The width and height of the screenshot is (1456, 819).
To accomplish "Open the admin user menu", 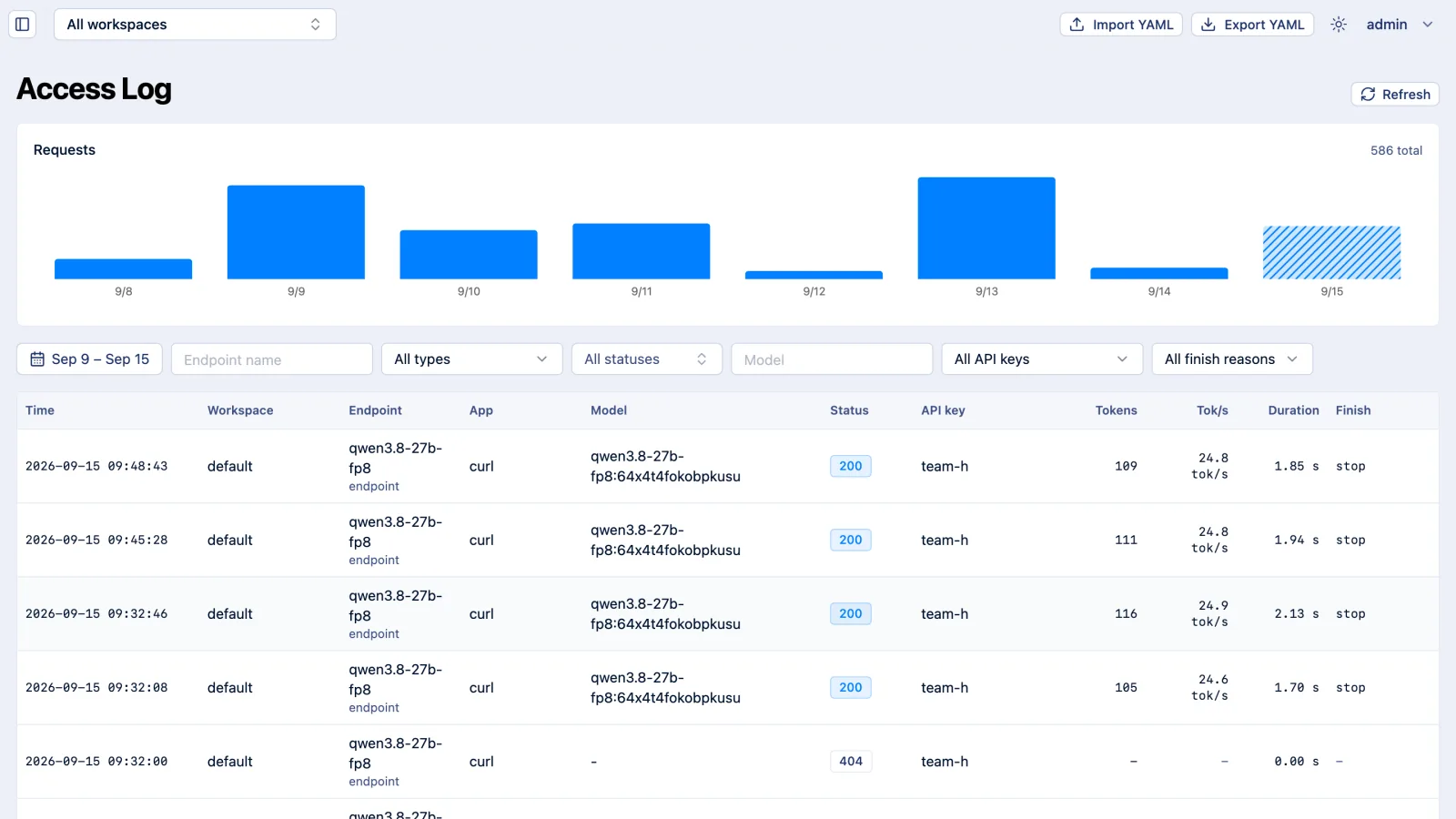I will tap(1400, 25).
